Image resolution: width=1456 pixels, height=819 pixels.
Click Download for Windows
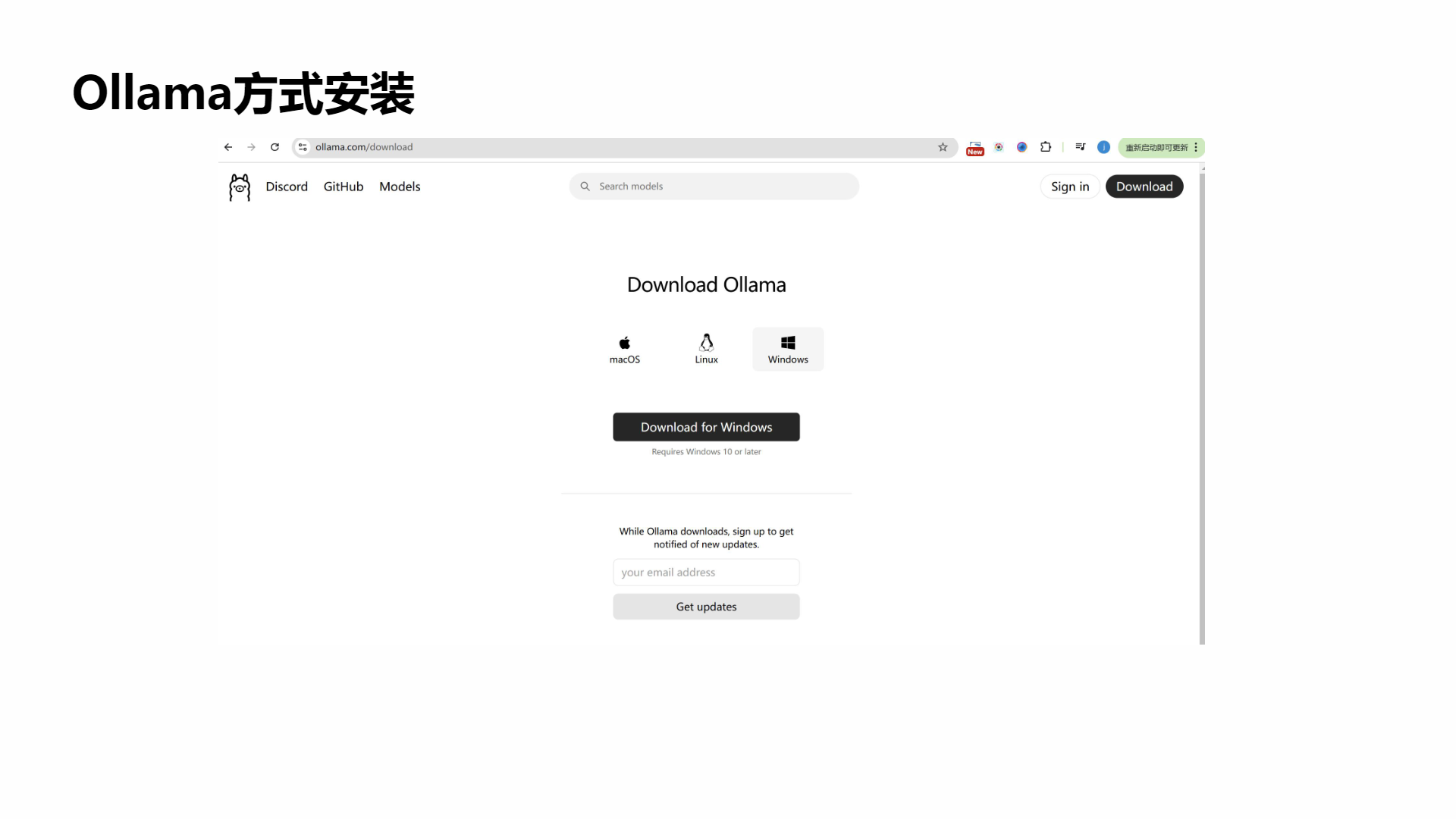coord(706,427)
